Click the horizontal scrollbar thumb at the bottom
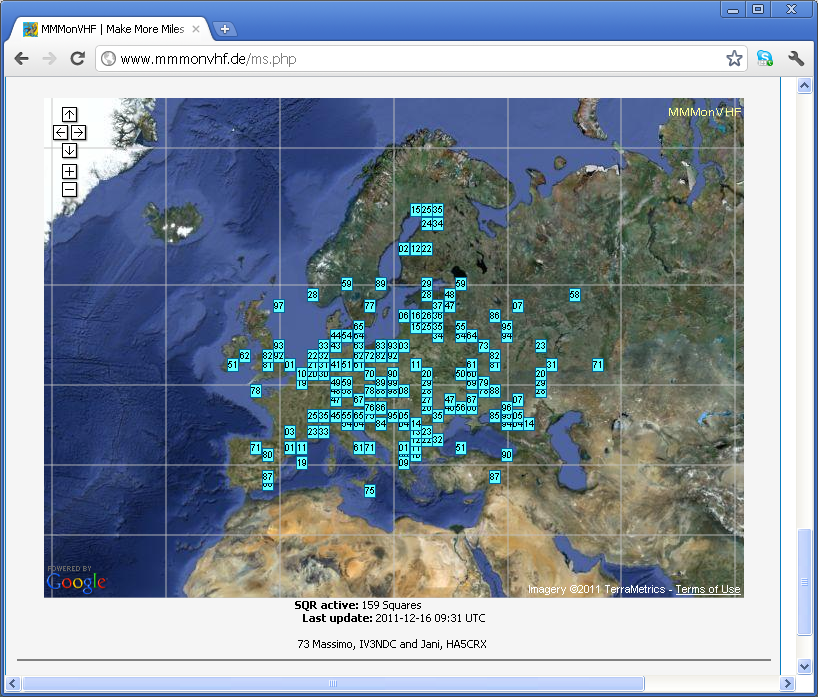The image size is (818, 697). tap(333, 684)
